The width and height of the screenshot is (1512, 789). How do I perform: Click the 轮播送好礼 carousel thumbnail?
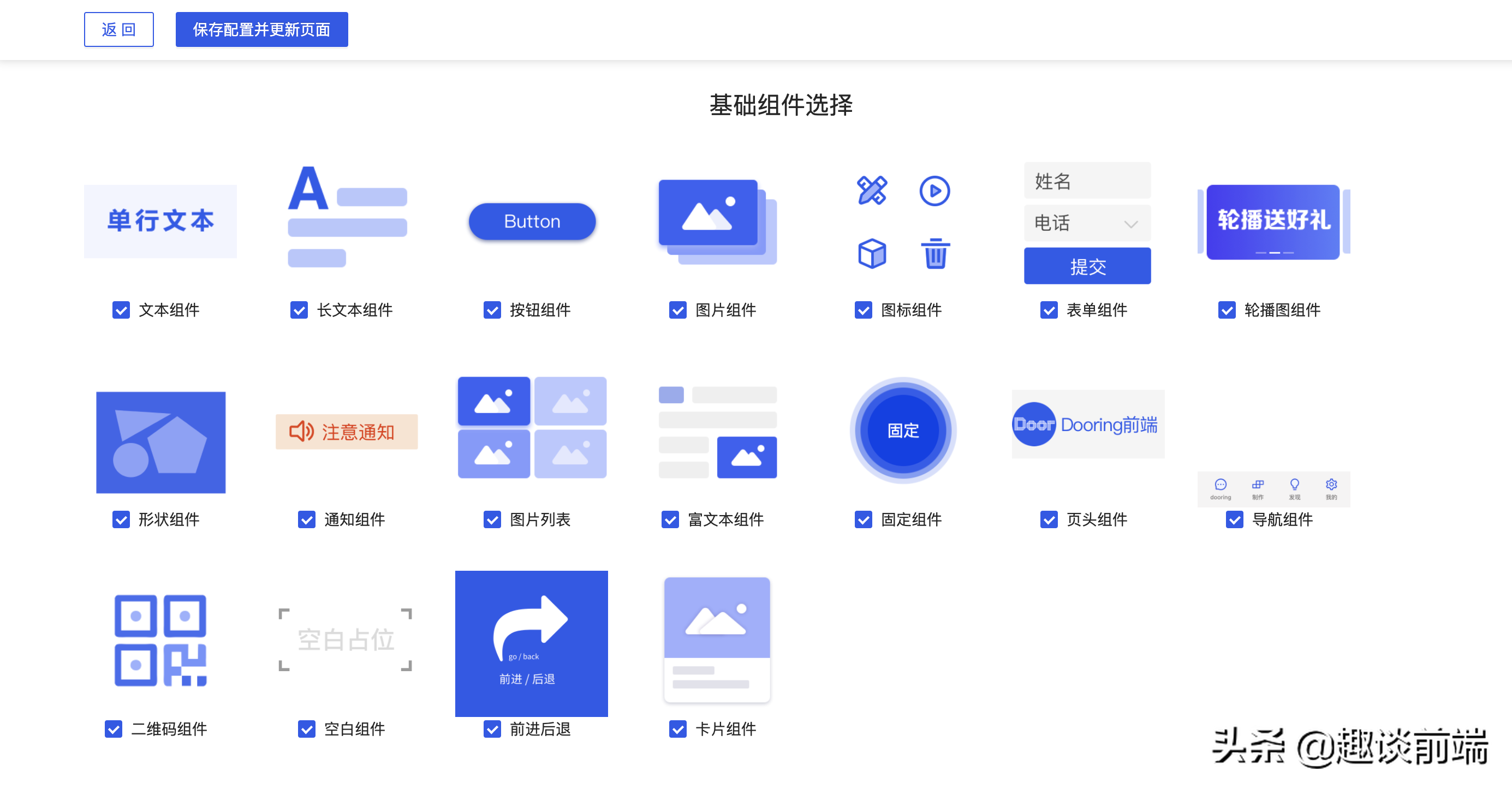(x=1272, y=222)
